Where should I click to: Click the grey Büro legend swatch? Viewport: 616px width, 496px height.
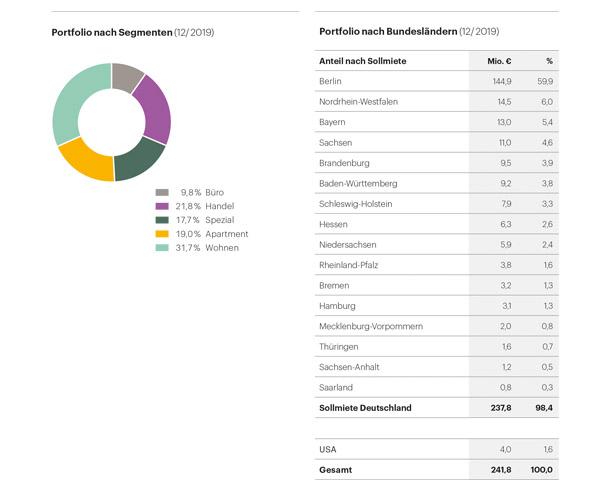coord(162,192)
